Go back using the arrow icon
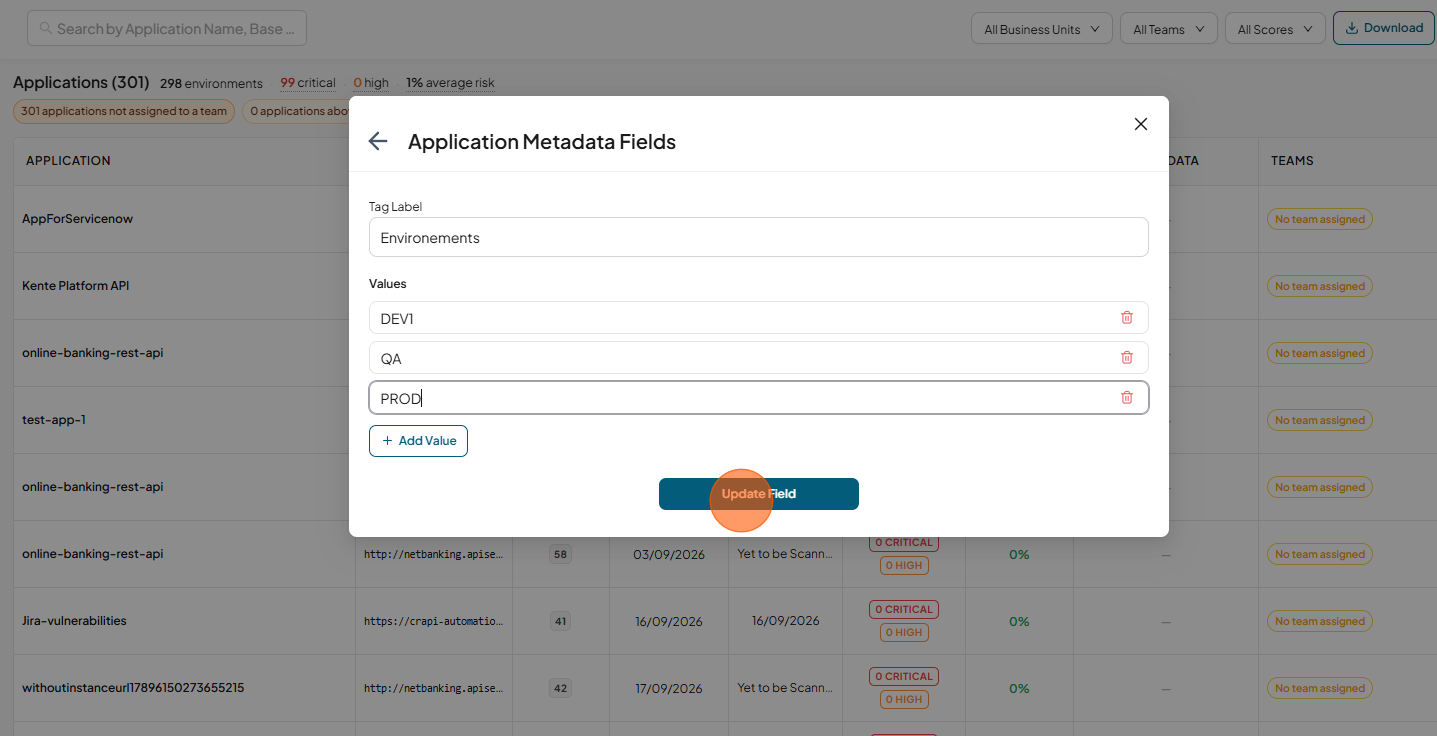This screenshot has width=1437, height=736. 378,141
